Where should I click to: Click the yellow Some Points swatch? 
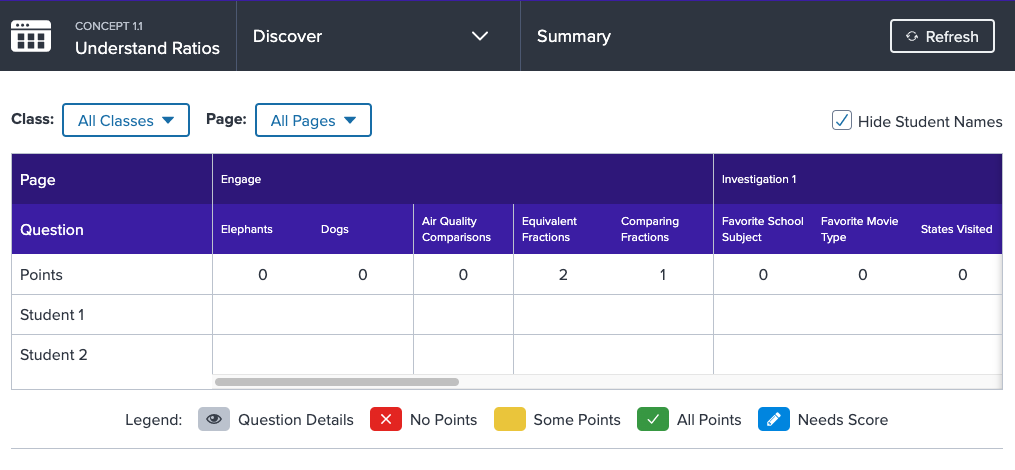point(509,420)
